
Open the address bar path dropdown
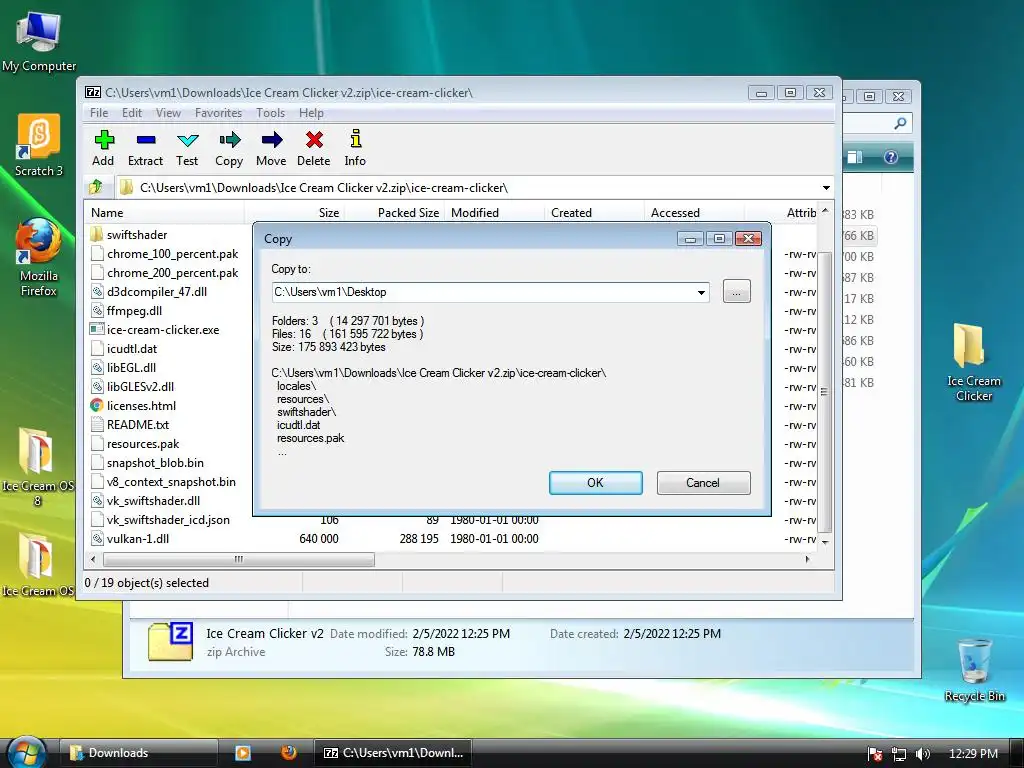pos(826,187)
